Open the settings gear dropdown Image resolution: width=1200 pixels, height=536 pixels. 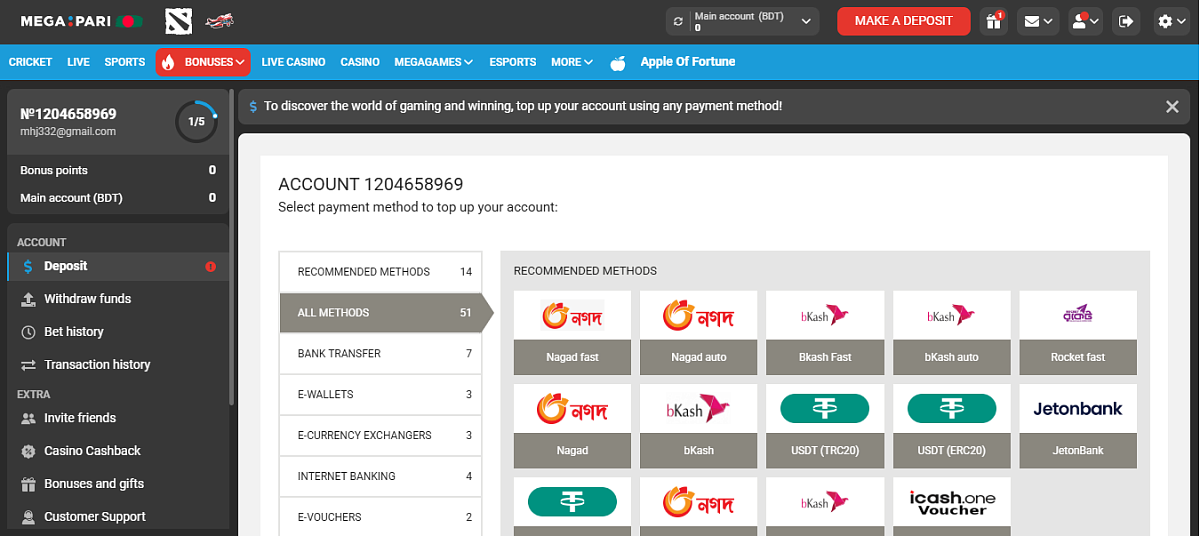1172,21
